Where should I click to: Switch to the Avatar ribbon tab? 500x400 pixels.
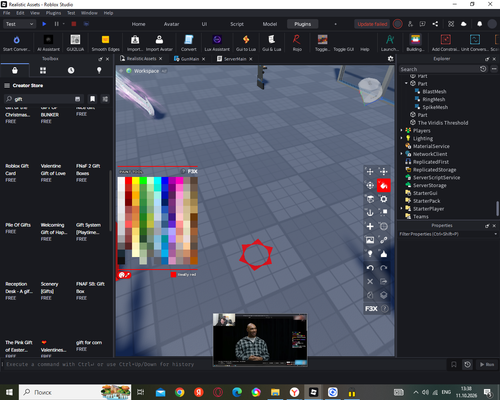(171, 24)
